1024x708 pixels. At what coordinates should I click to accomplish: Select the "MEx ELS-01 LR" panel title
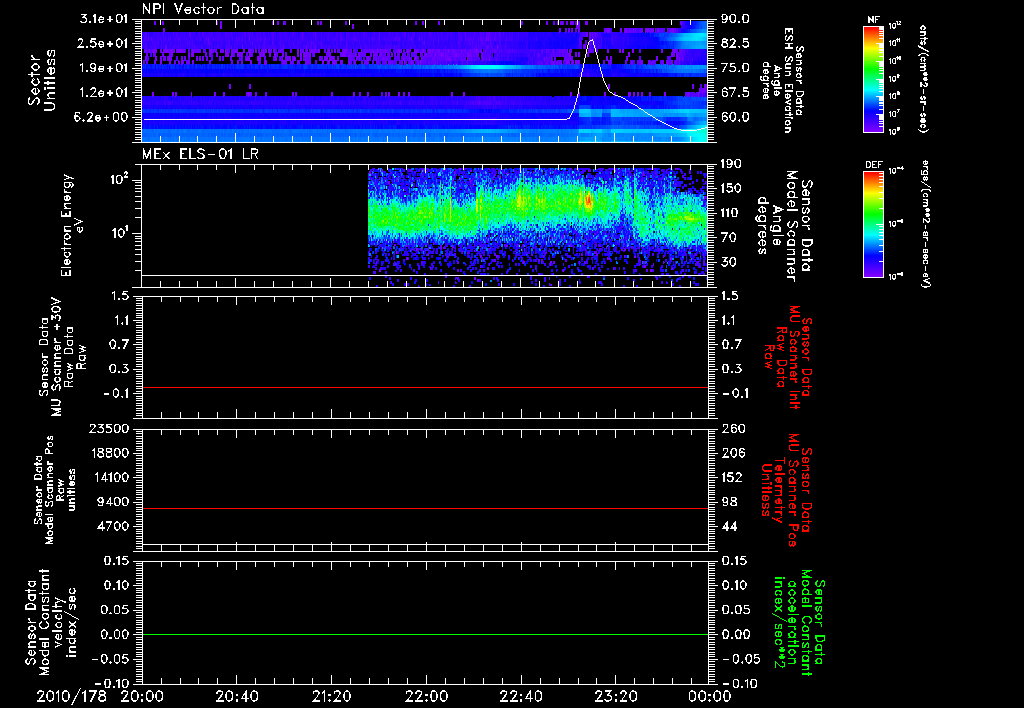click(200, 154)
